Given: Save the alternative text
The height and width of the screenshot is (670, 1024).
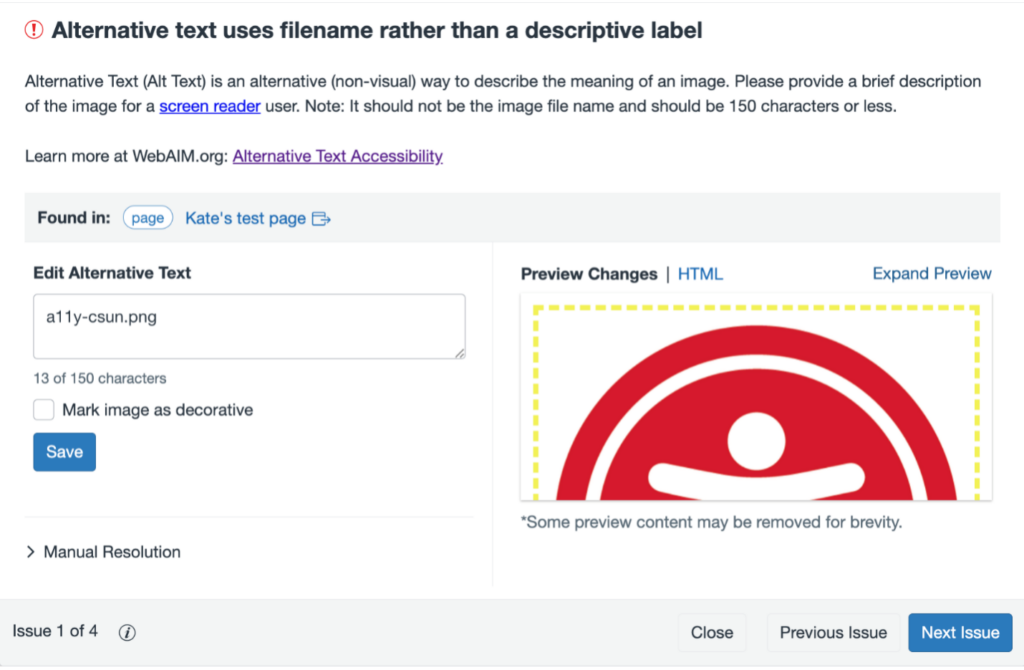Looking at the screenshot, I should click(65, 452).
